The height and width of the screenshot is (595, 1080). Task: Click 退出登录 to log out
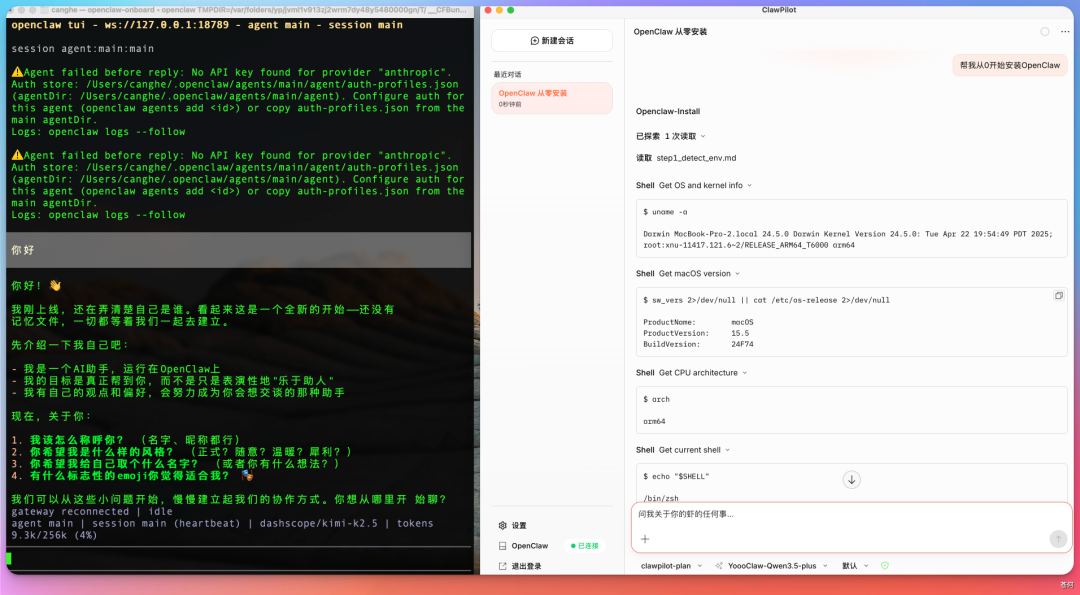(519, 565)
